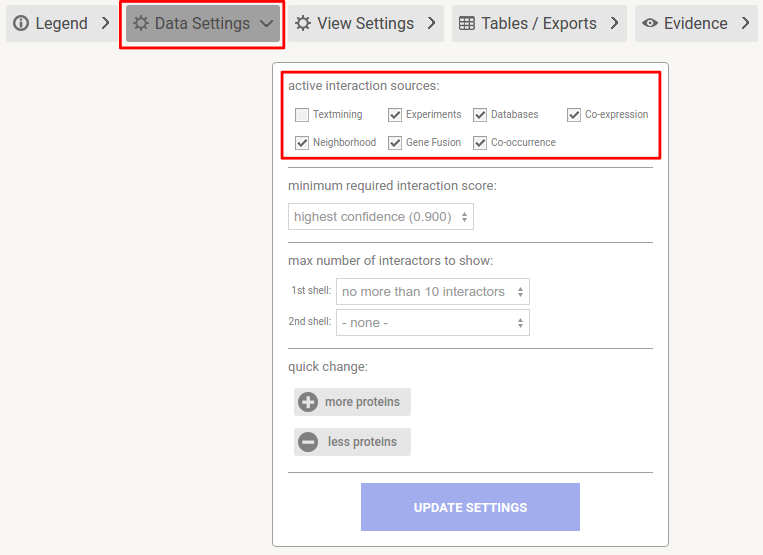The width and height of the screenshot is (763, 555).
Task: Click the minus icon for less proteins
Action: pyautogui.click(x=308, y=442)
